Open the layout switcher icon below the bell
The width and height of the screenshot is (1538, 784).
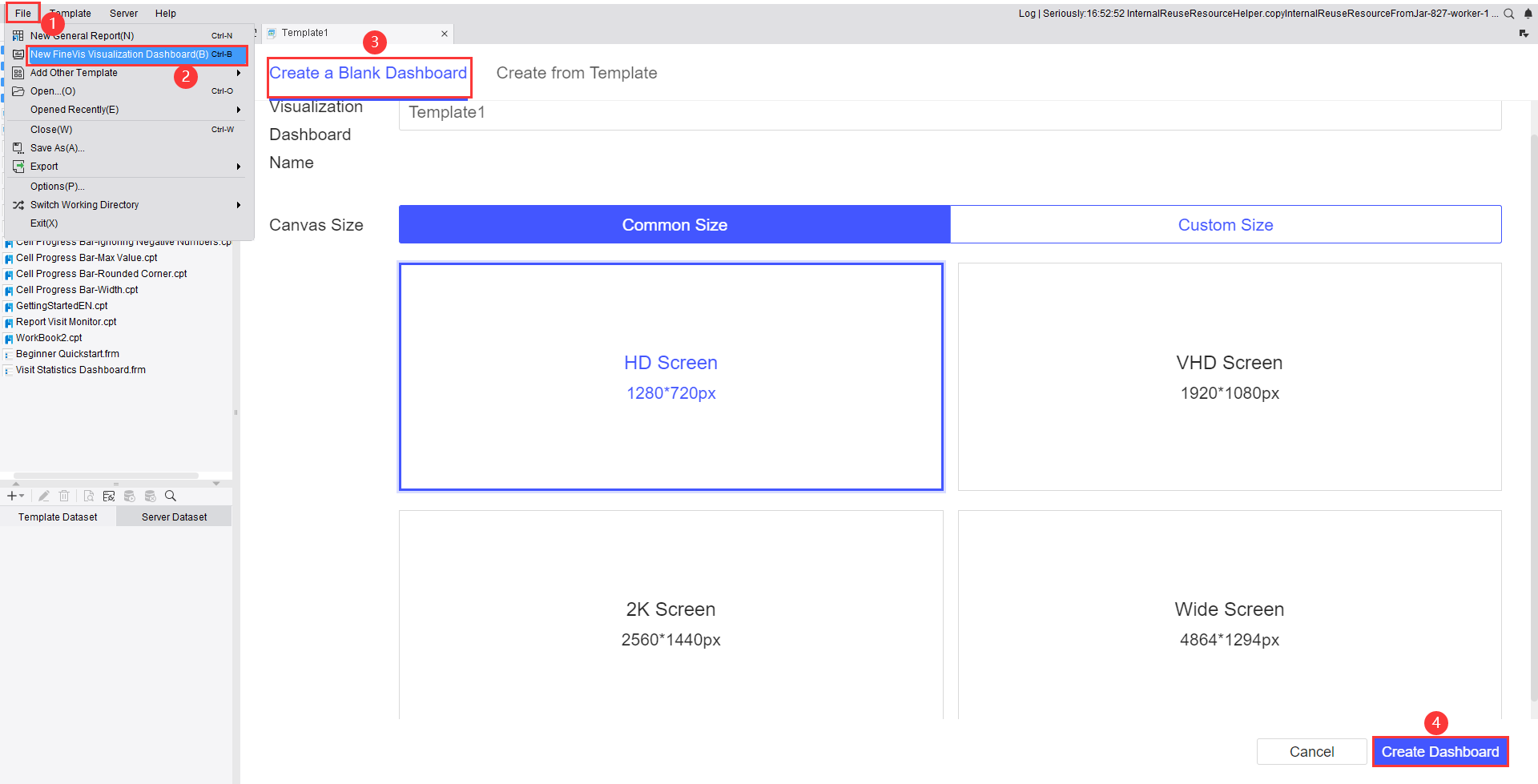[x=1524, y=35]
